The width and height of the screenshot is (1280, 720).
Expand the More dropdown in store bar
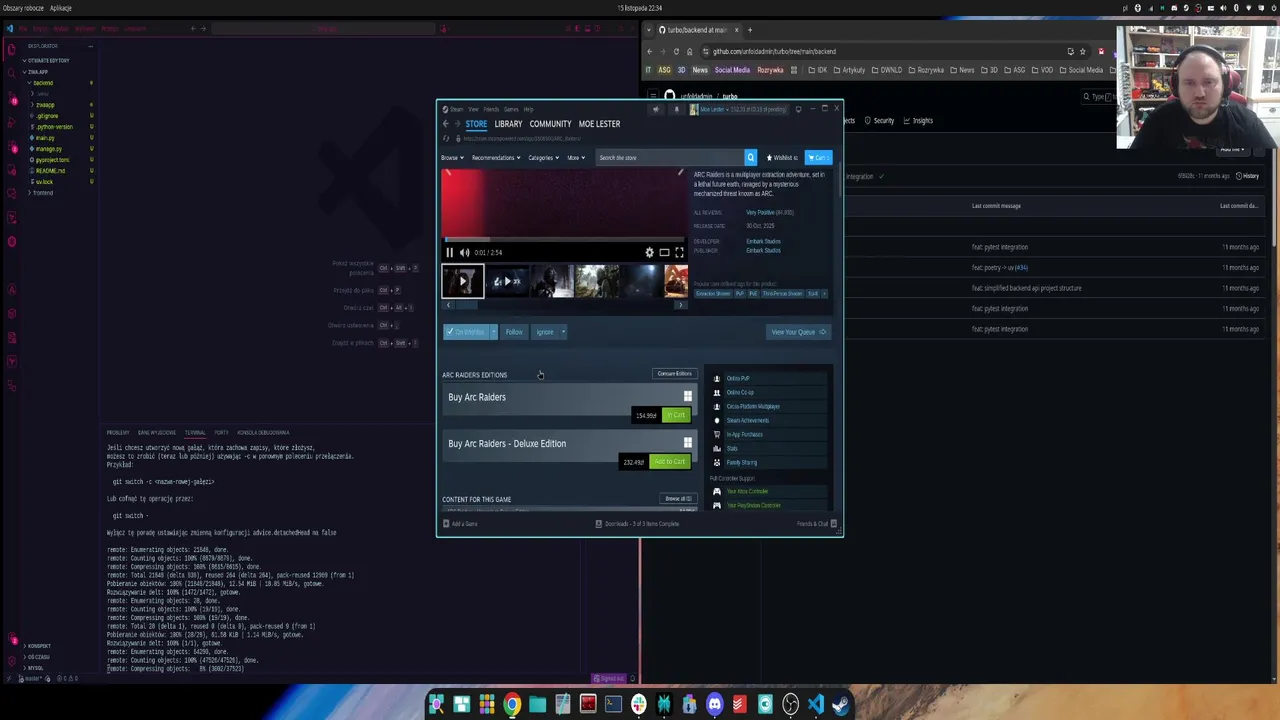pos(576,157)
